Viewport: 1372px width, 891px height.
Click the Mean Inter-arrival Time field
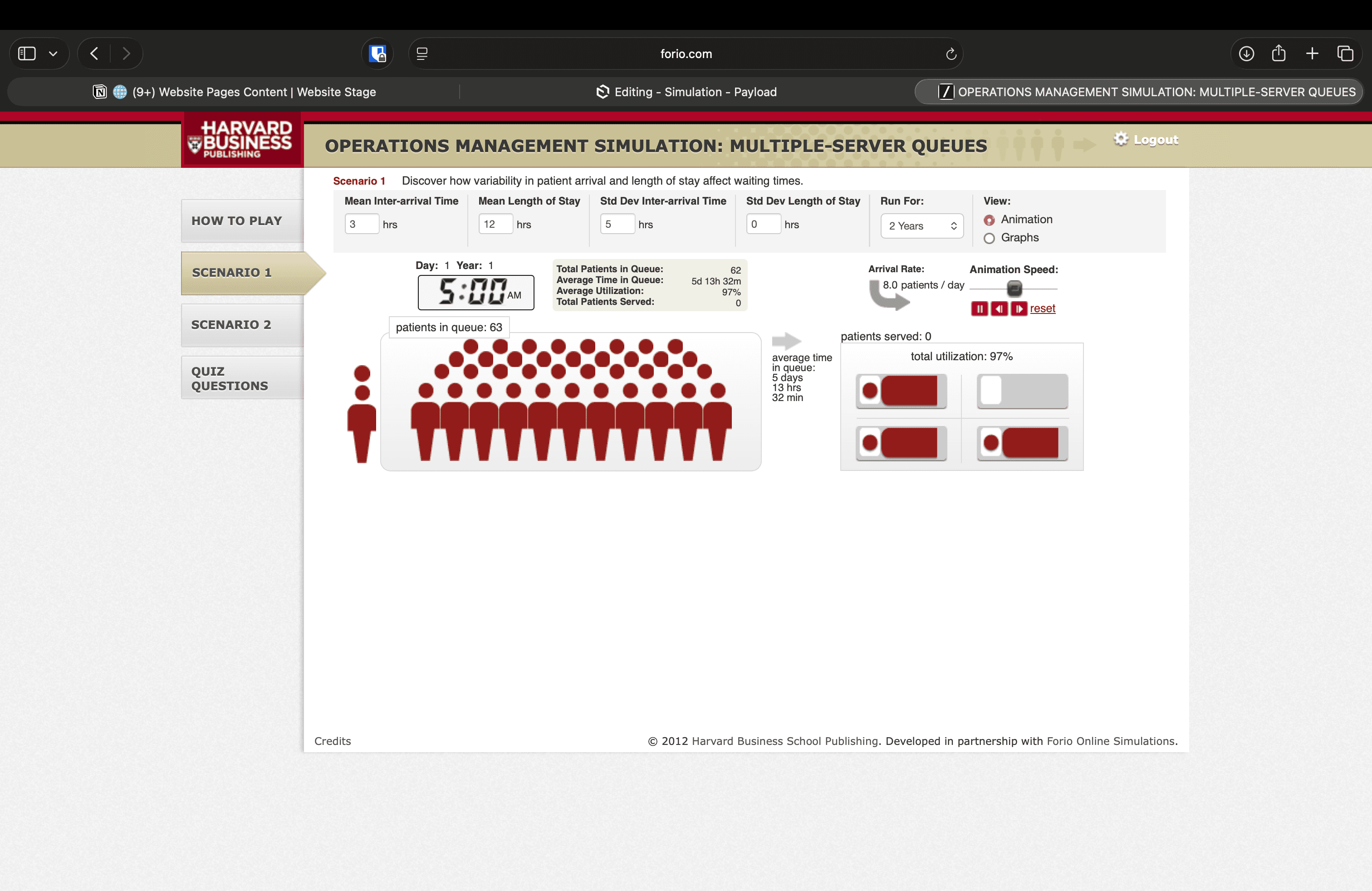pyautogui.click(x=362, y=224)
